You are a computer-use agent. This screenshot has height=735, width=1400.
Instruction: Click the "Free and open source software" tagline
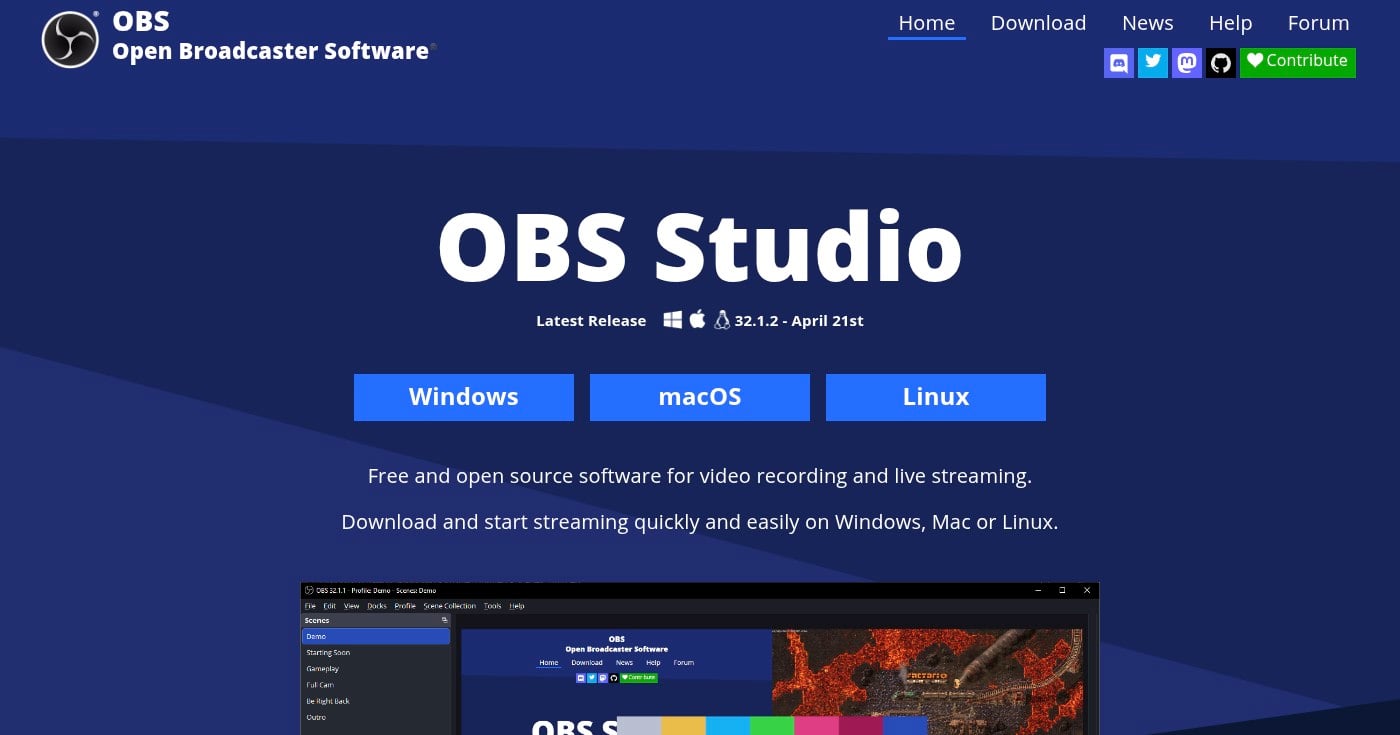(x=700, y=476)
